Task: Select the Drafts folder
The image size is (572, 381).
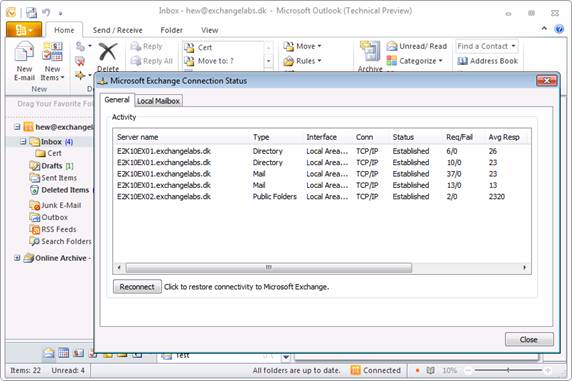Action: click(x=51, y=166)
